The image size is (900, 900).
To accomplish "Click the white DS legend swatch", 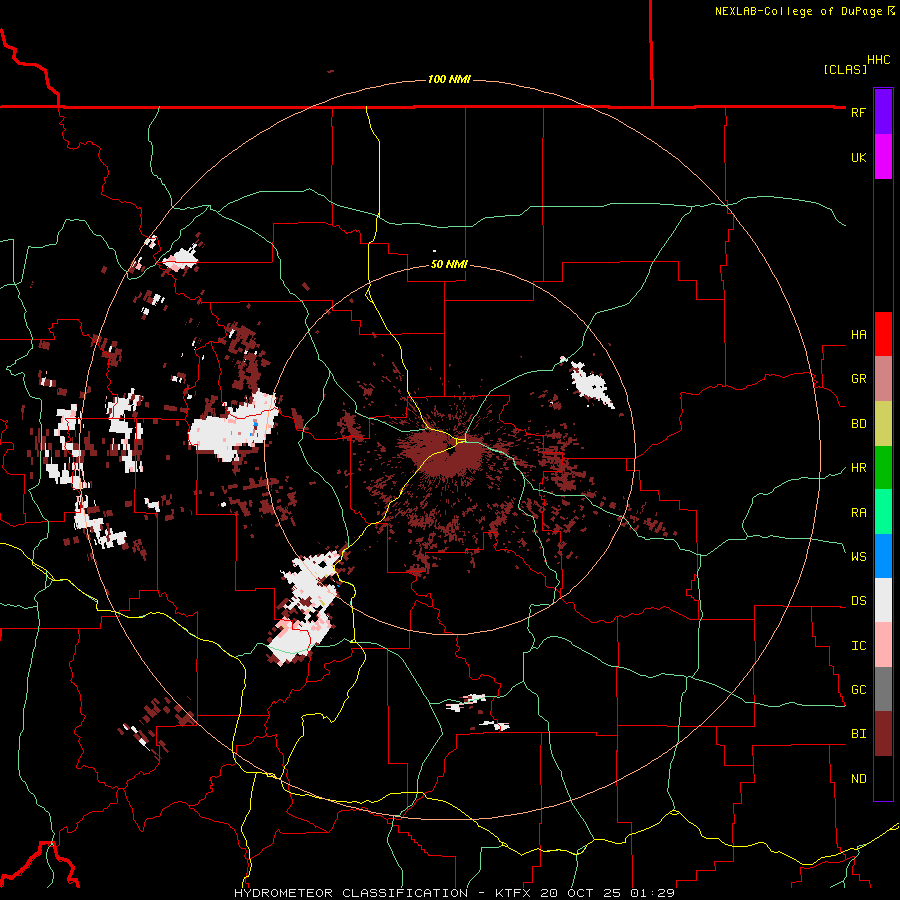I will (x=883, y=600).
